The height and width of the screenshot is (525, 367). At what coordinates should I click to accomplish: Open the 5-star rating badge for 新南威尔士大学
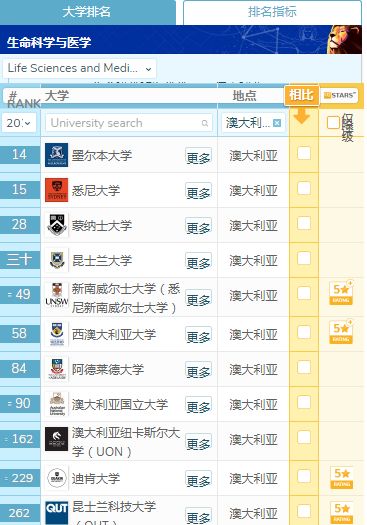pyautogui.click(x=341, y=293)
